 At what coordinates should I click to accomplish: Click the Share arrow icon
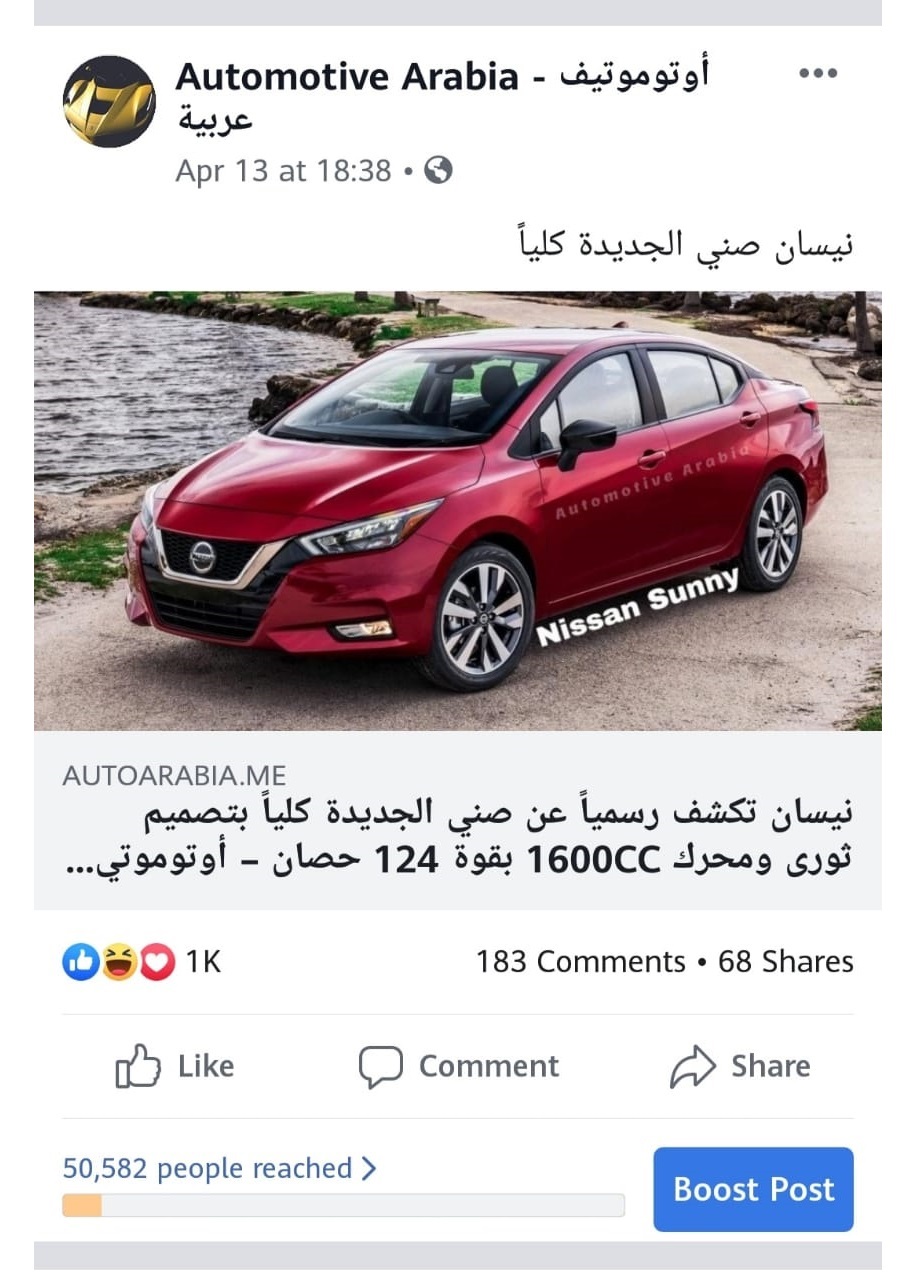pyautogui.click(x=692, y=1066)
